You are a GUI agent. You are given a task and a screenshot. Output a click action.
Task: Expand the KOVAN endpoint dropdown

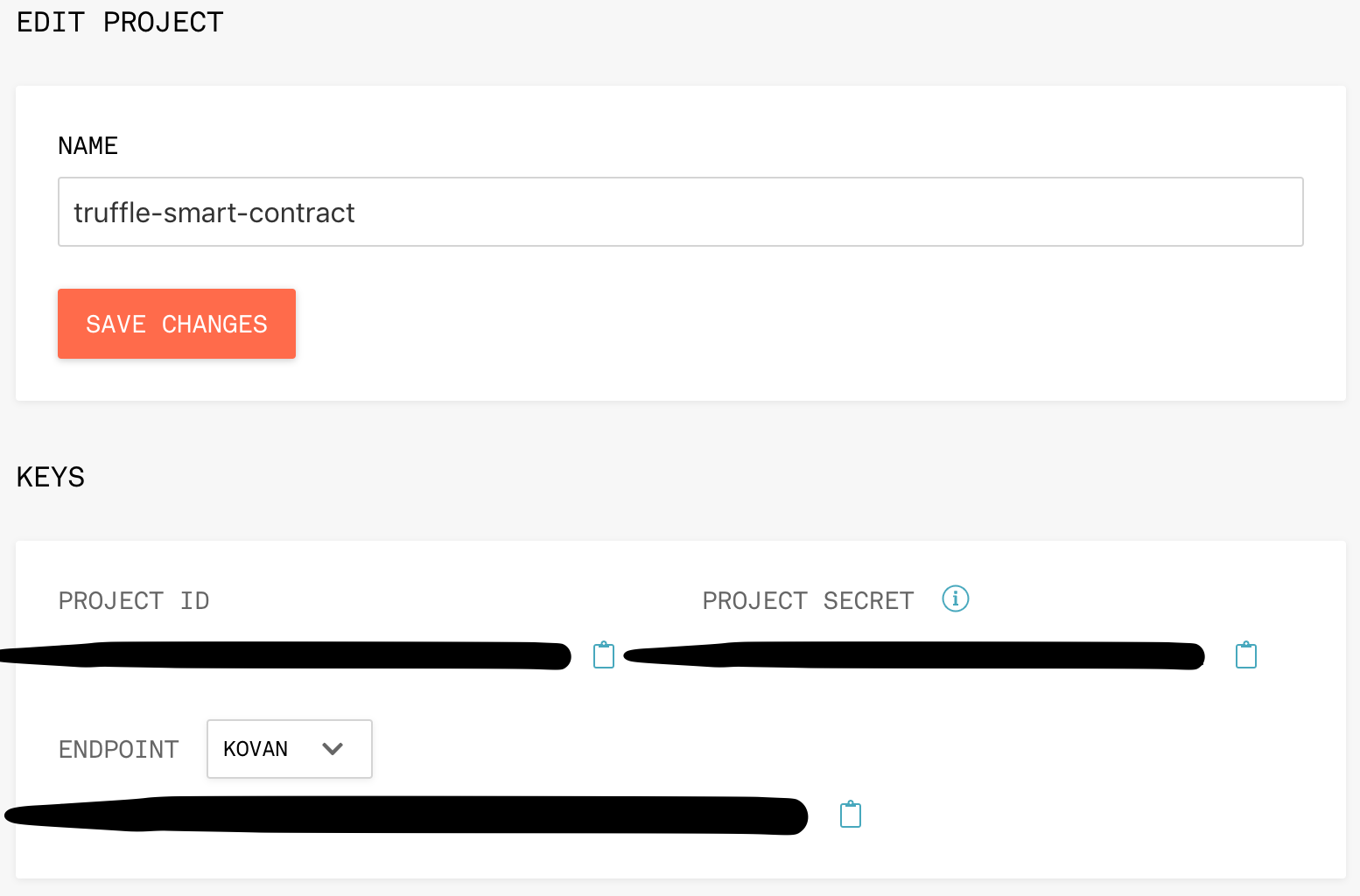pyautogui.click(x=290, y=749)
